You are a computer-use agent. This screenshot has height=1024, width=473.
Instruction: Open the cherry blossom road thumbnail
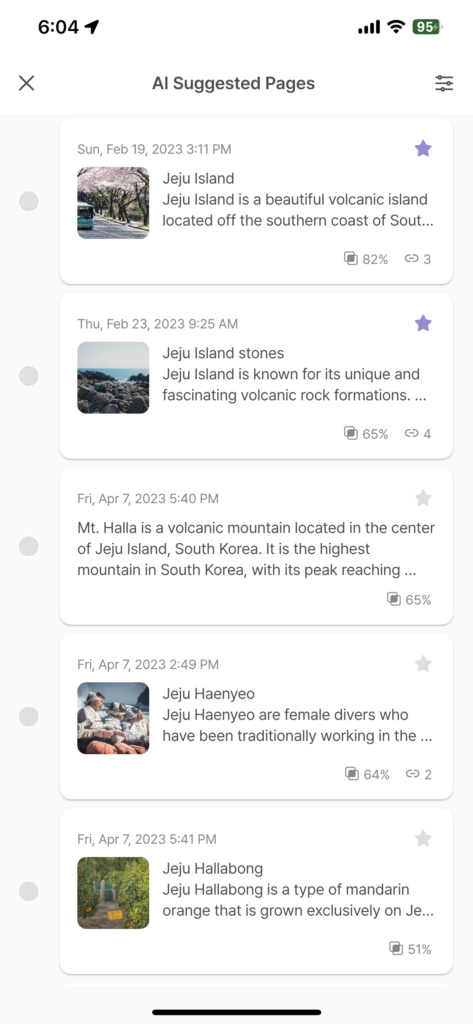pyautogui.click(x=113, y=202)
